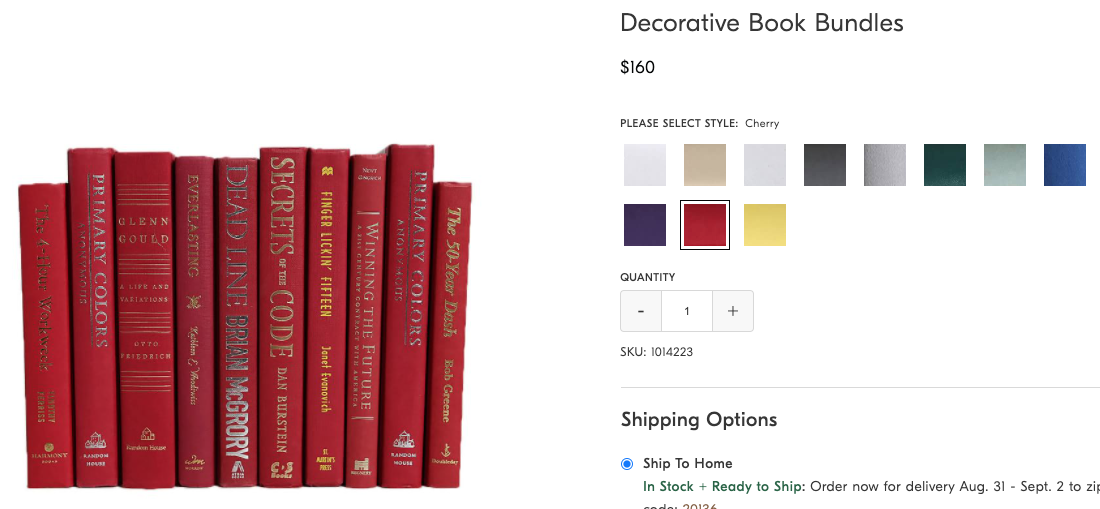The height and width of the screenshot is (509, 1100).
Task: Click the SKU 1014223 text
Action: [657, 352]
